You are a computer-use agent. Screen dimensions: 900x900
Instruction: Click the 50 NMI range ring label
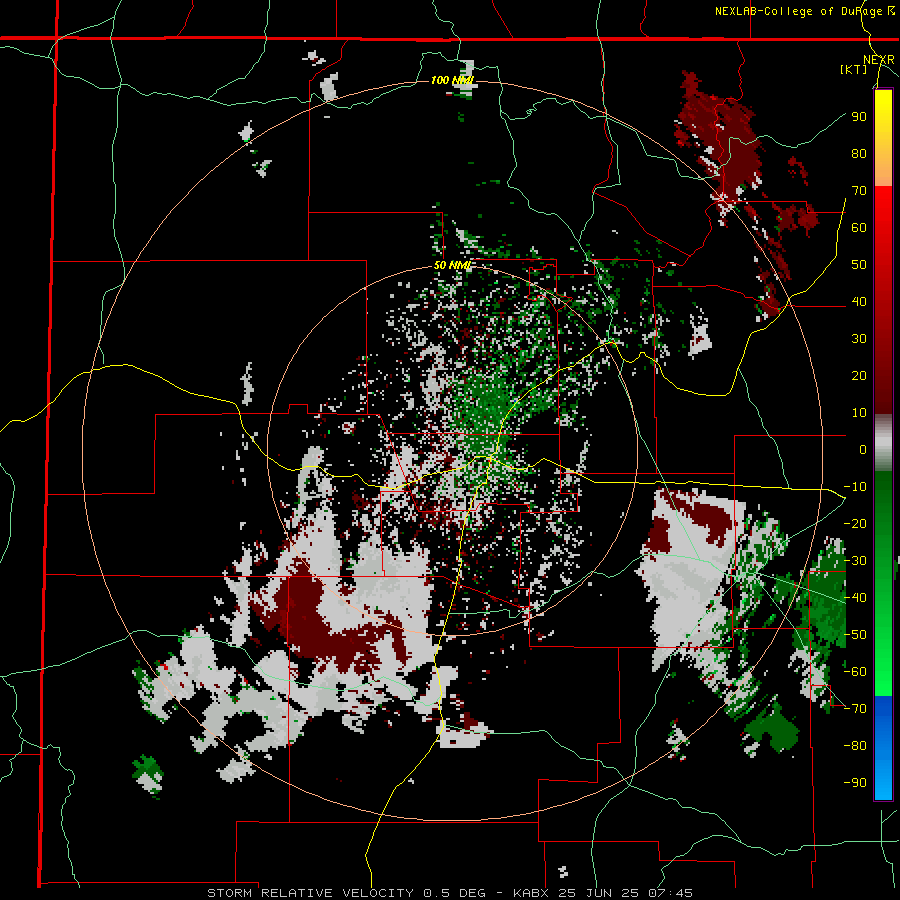tap(452, 265)
